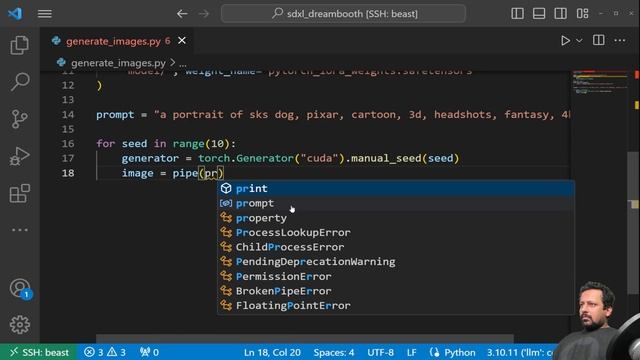Open More Actions ellipsis in editor toolbar
Viewport: 640px width, 360px height.
620,40
